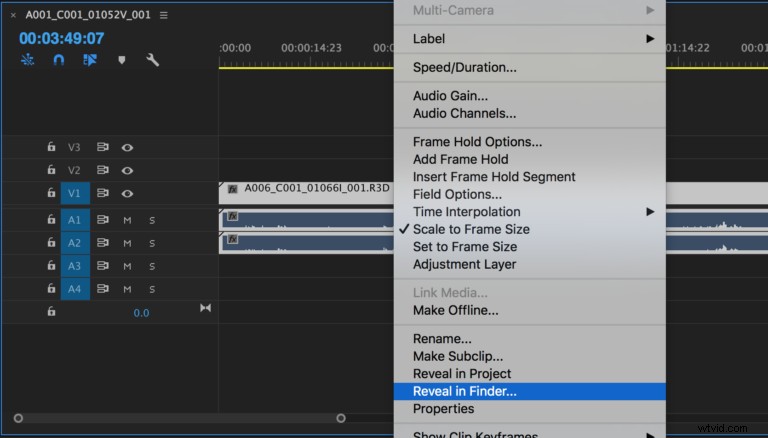Choose Speed/Duration... from context menu

click(529, 67)
